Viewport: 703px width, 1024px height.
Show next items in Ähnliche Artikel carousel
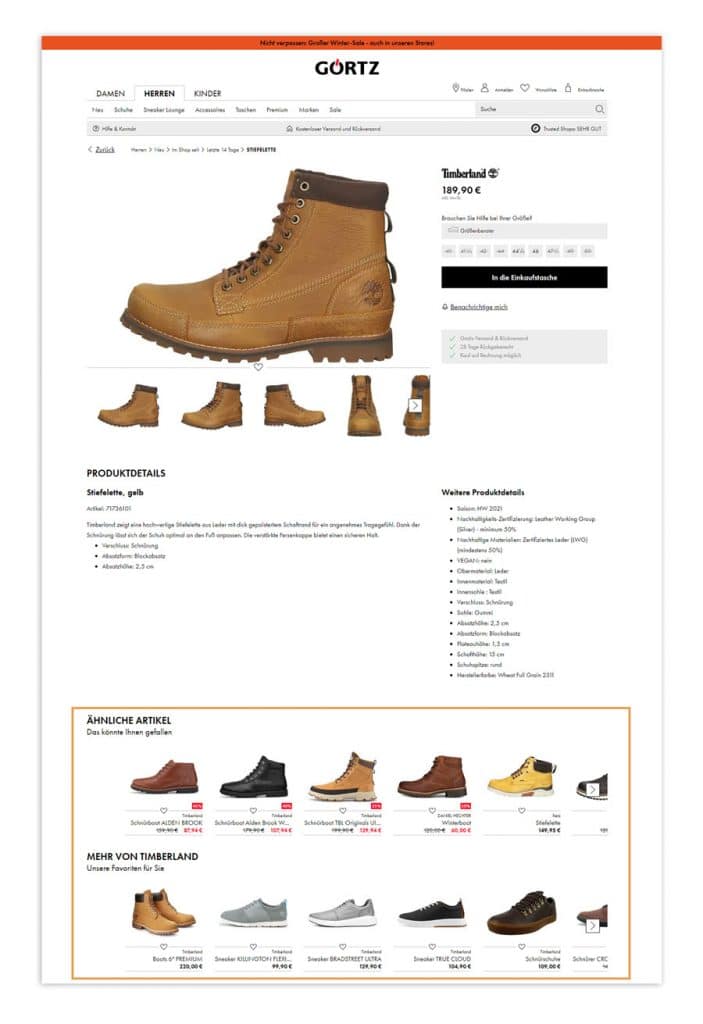(x=593, y=790)
